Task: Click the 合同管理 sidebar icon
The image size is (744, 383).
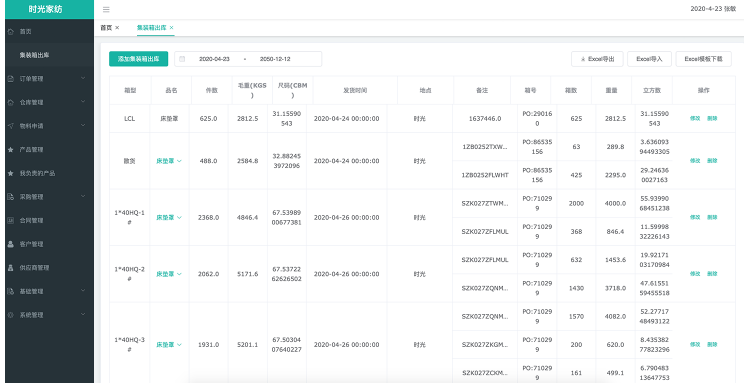Action: 10,220
